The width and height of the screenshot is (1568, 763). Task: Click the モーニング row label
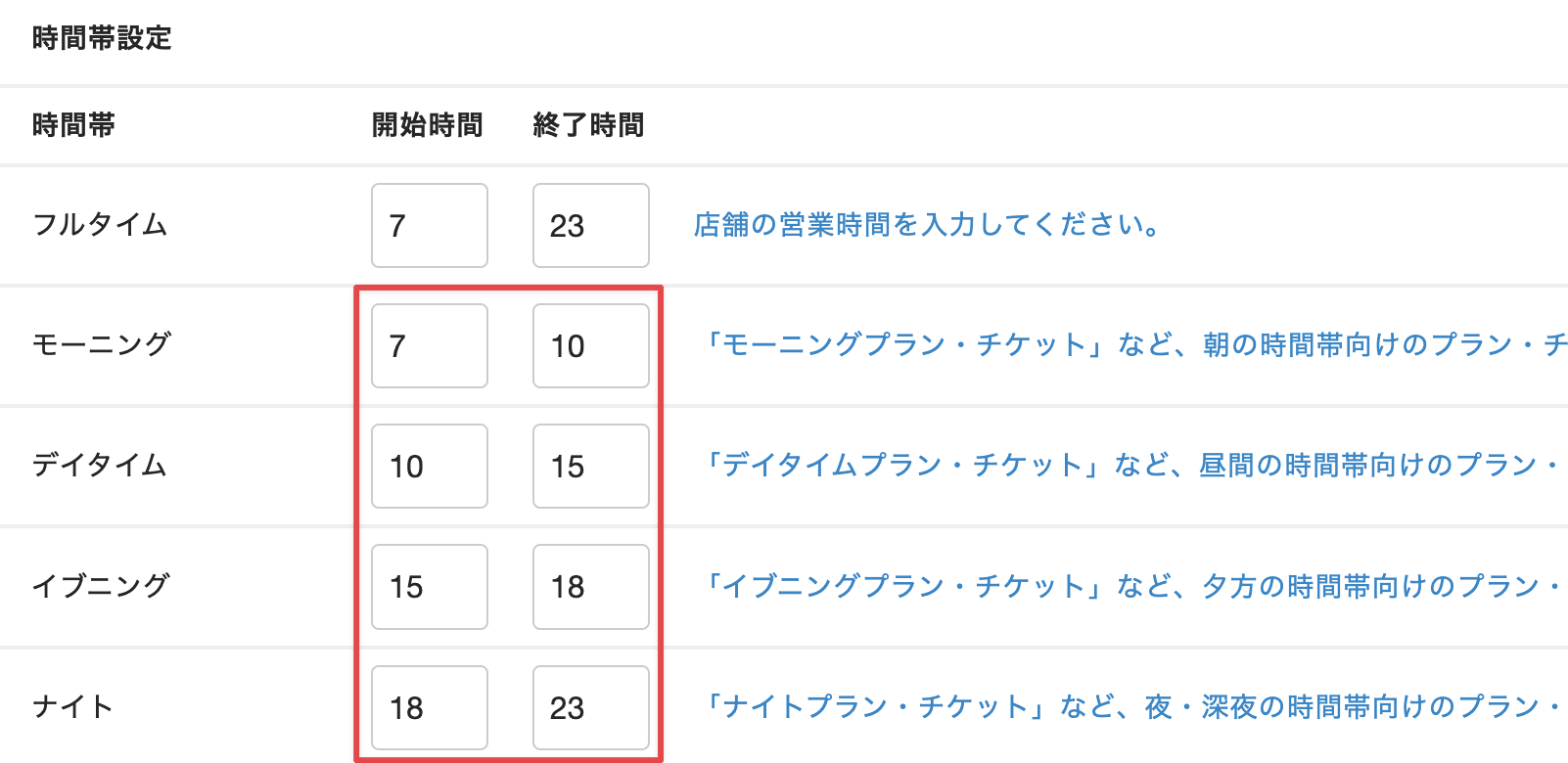102,344
